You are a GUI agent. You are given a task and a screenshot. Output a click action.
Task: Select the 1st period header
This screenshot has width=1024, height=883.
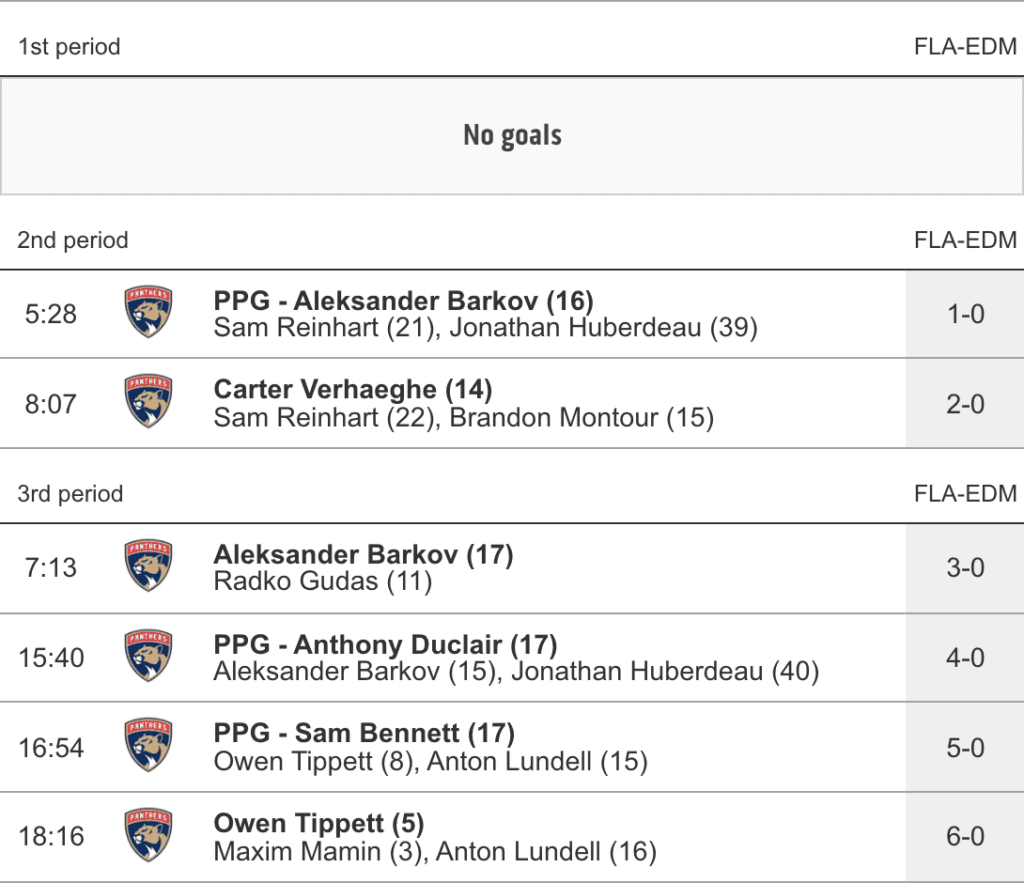point(69,47)
